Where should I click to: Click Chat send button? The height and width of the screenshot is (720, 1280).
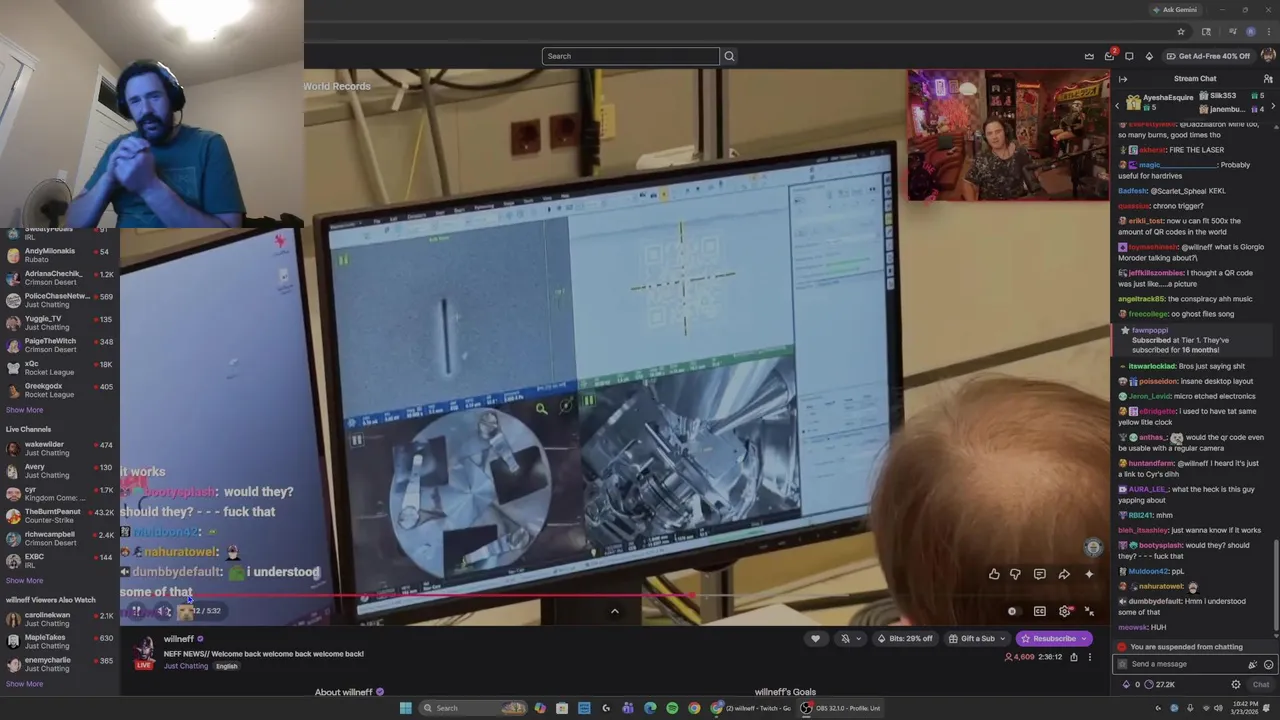[x=1260, y=685]
